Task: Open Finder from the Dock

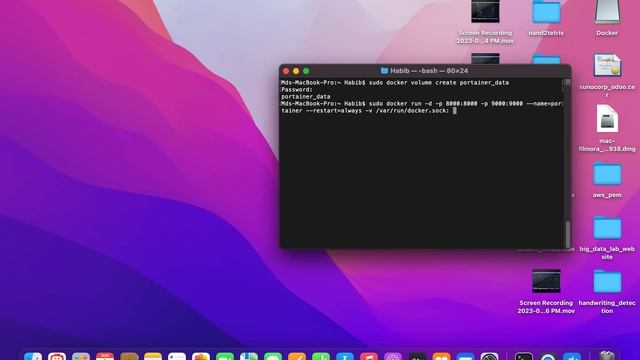Action: click(33, 357)
